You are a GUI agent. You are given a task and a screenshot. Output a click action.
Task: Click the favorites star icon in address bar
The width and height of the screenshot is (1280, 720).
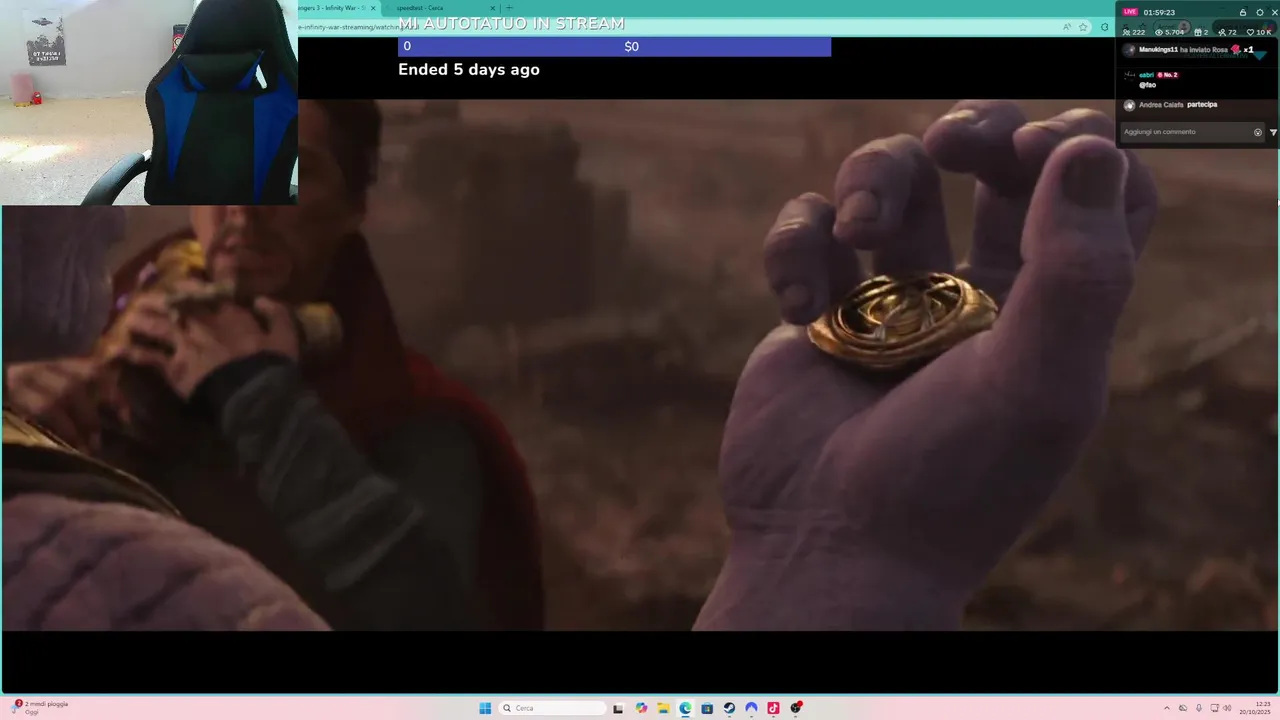(1083, 27)
